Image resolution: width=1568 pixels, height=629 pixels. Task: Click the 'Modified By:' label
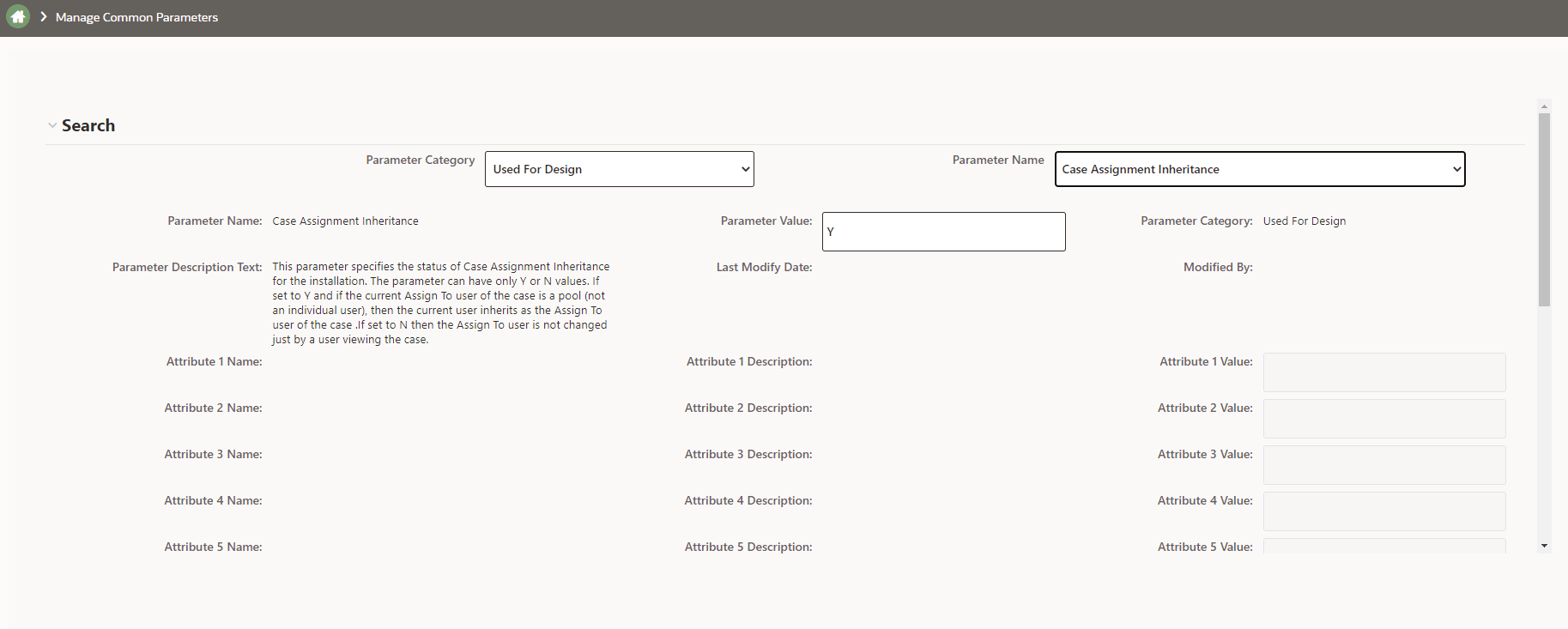(1218, 268)
